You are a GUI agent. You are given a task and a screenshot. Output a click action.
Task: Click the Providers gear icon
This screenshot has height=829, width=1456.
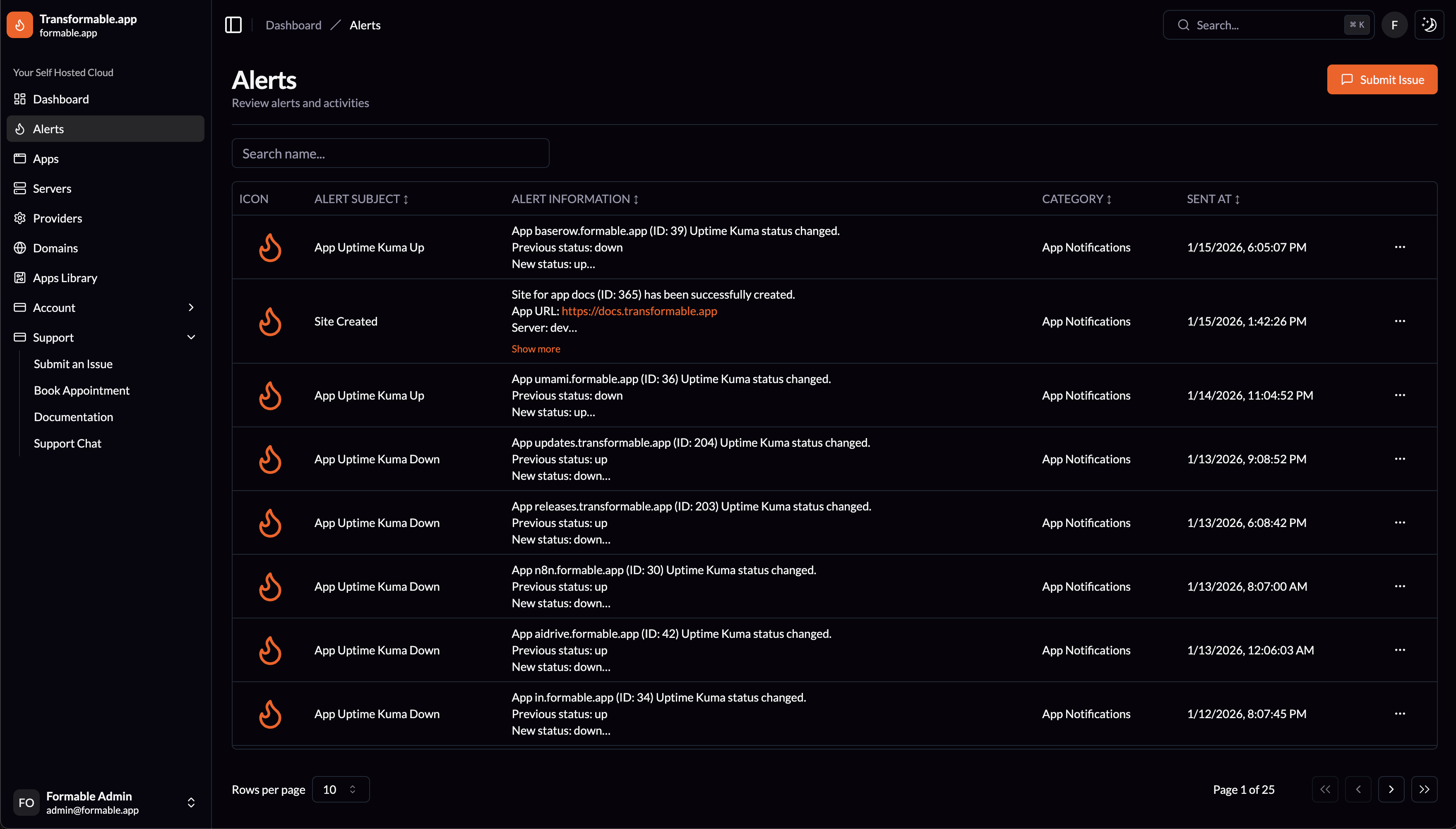pyautogui.click(x=20, y=218)
